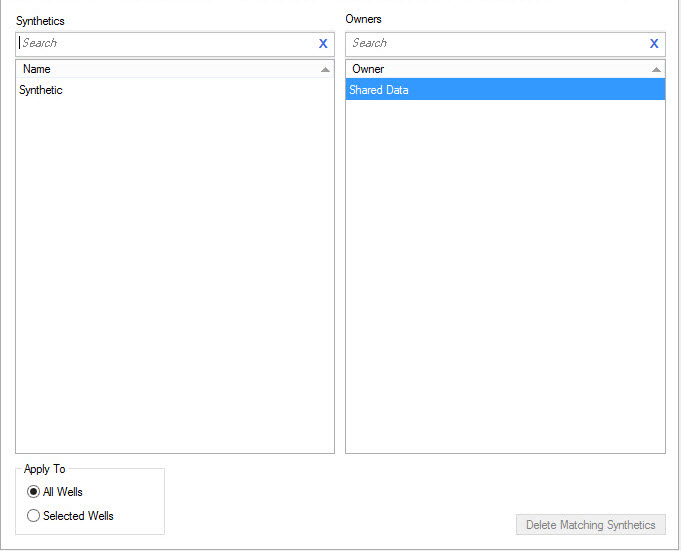Choose the Selected Wells radio button
The image size is (681, 551).
click(34, 516)
